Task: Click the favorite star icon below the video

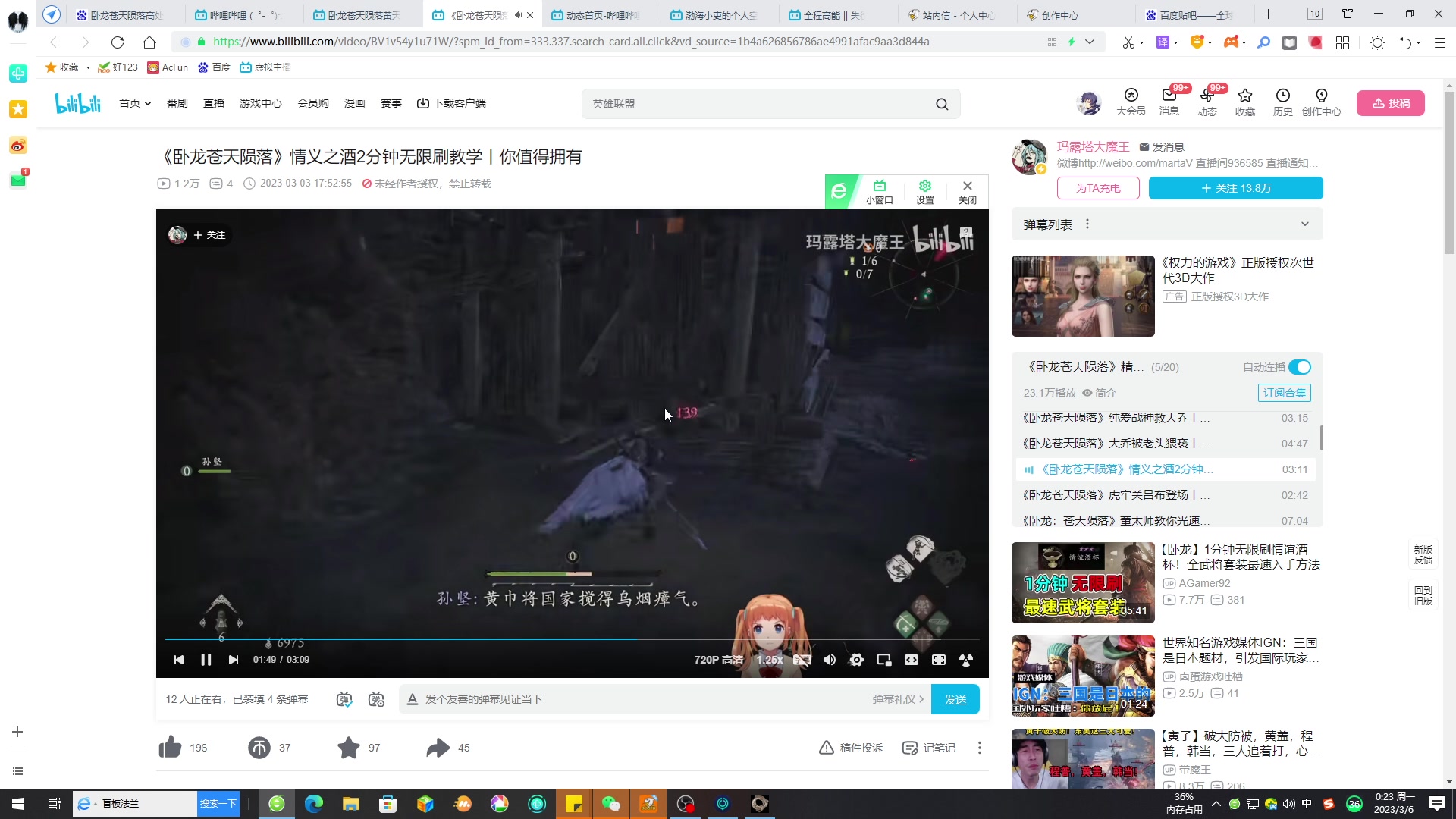Action: (x=348, y=748)
